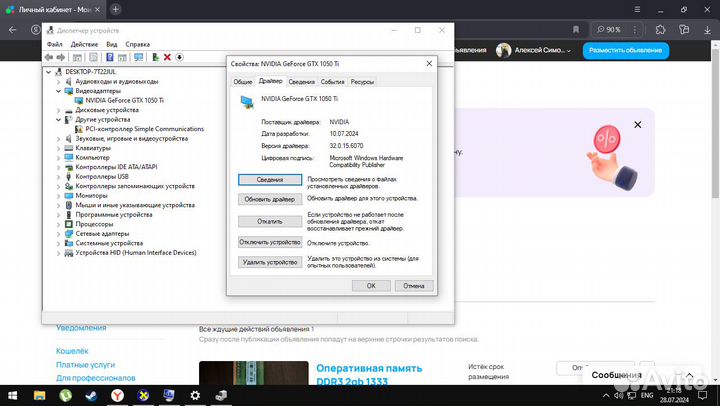The width and height of the screenshot is (720, 406).
Task: Click the Update driver toolbar icon
Action: 156,57
